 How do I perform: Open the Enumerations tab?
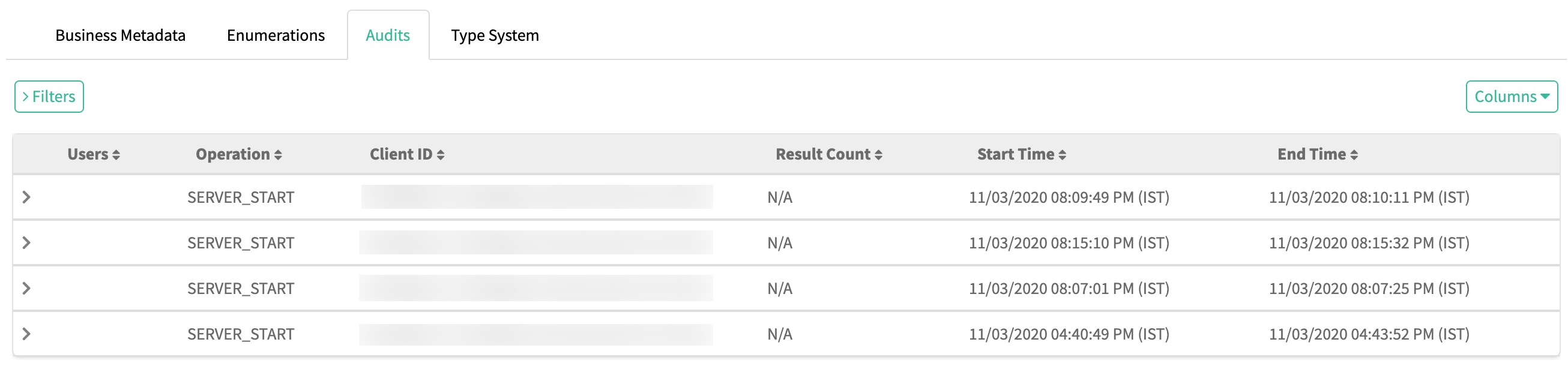pyautogui.click(x=275, y=35)
